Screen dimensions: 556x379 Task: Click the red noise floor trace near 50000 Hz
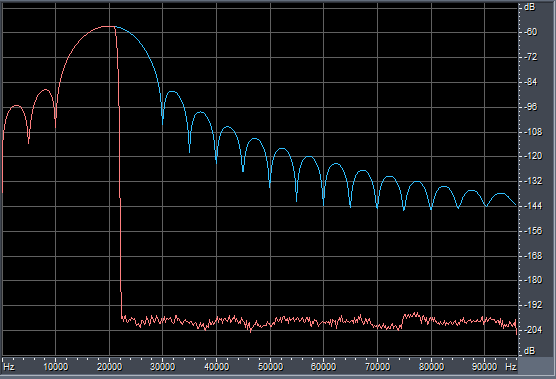click(270, 324)
